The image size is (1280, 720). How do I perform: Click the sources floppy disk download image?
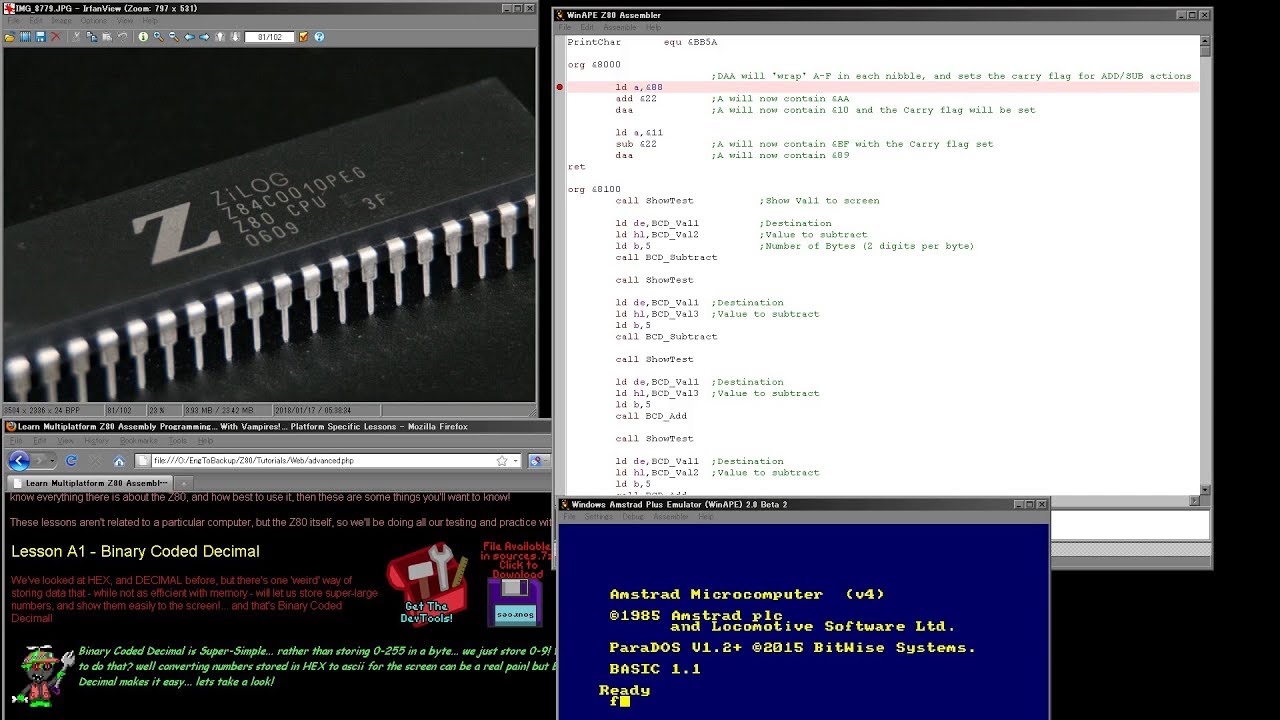[514, 602]
